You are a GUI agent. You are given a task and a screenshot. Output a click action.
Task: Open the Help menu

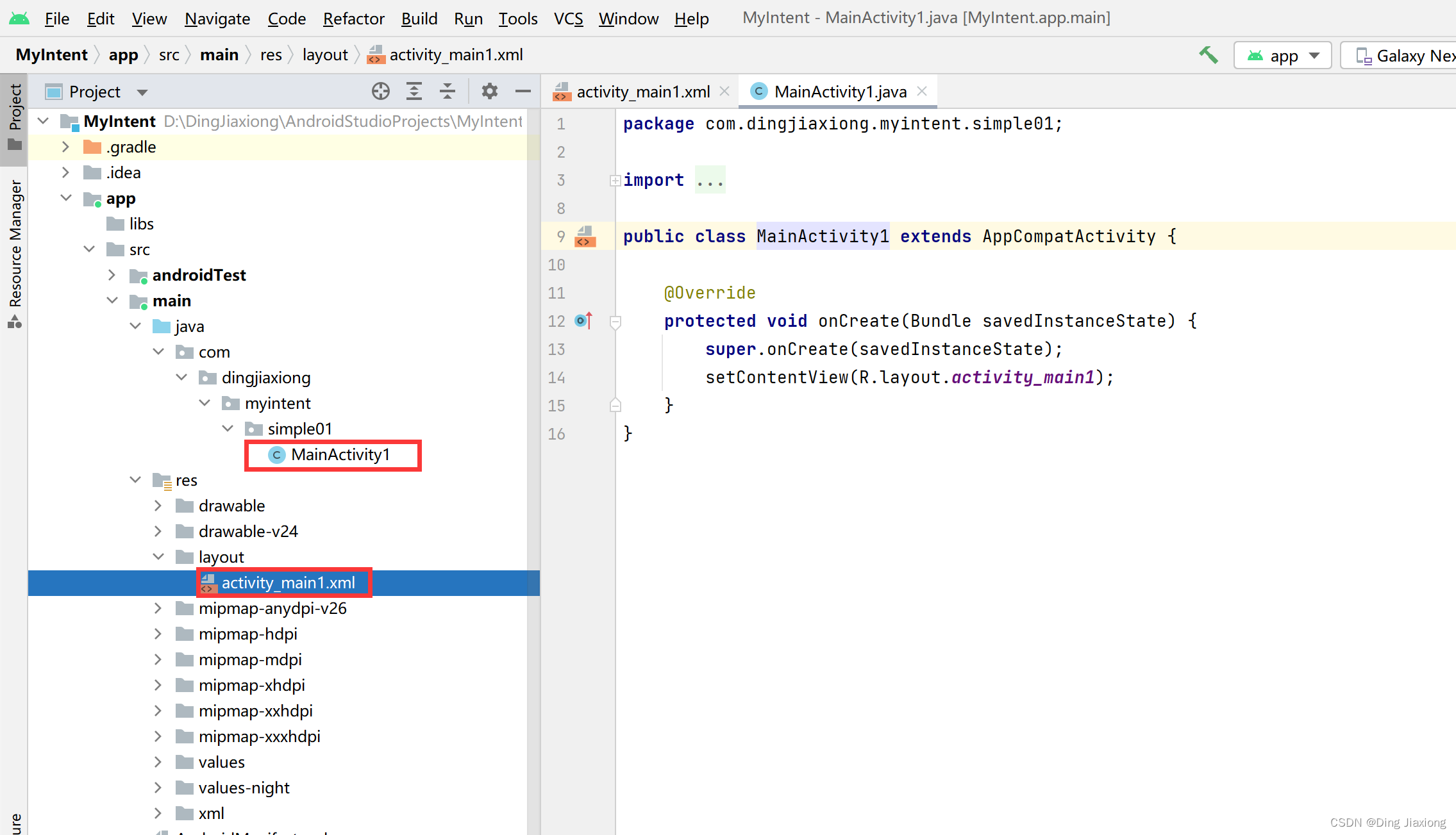691,19
